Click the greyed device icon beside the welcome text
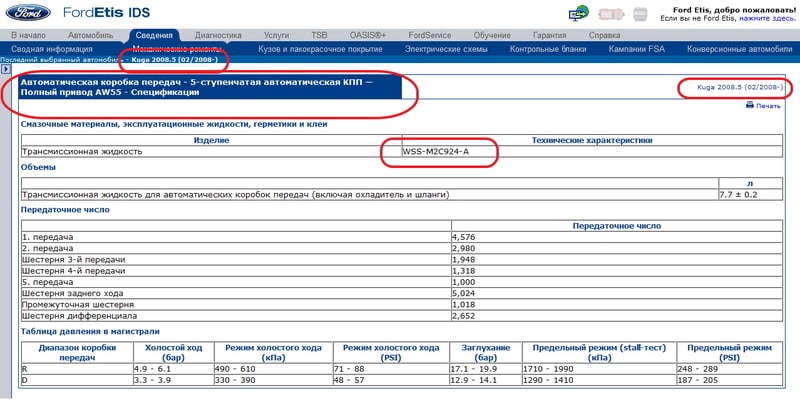The width and height of the screenshot is (800, 401). 640,14
